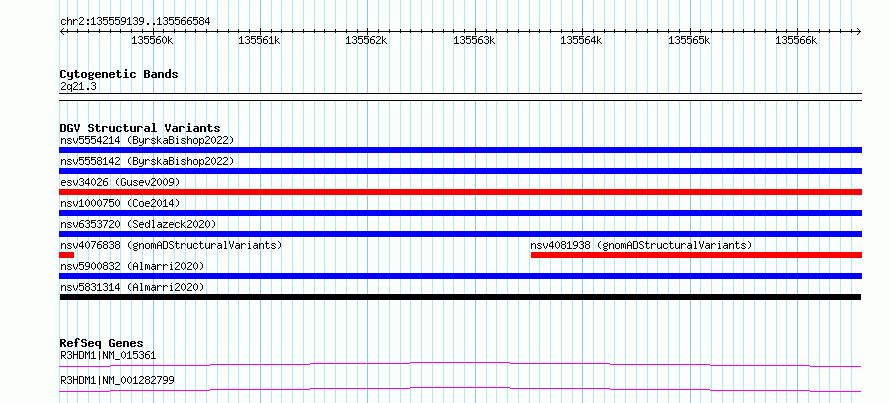Click the nsv5900832 (Almarri2020) blue bar
Viewport: 890px width, 403px height.
460,276
